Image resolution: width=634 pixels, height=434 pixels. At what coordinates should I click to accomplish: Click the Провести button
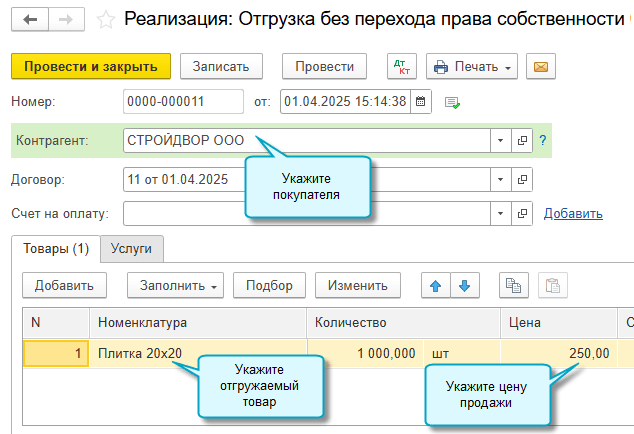pos(324,66)
